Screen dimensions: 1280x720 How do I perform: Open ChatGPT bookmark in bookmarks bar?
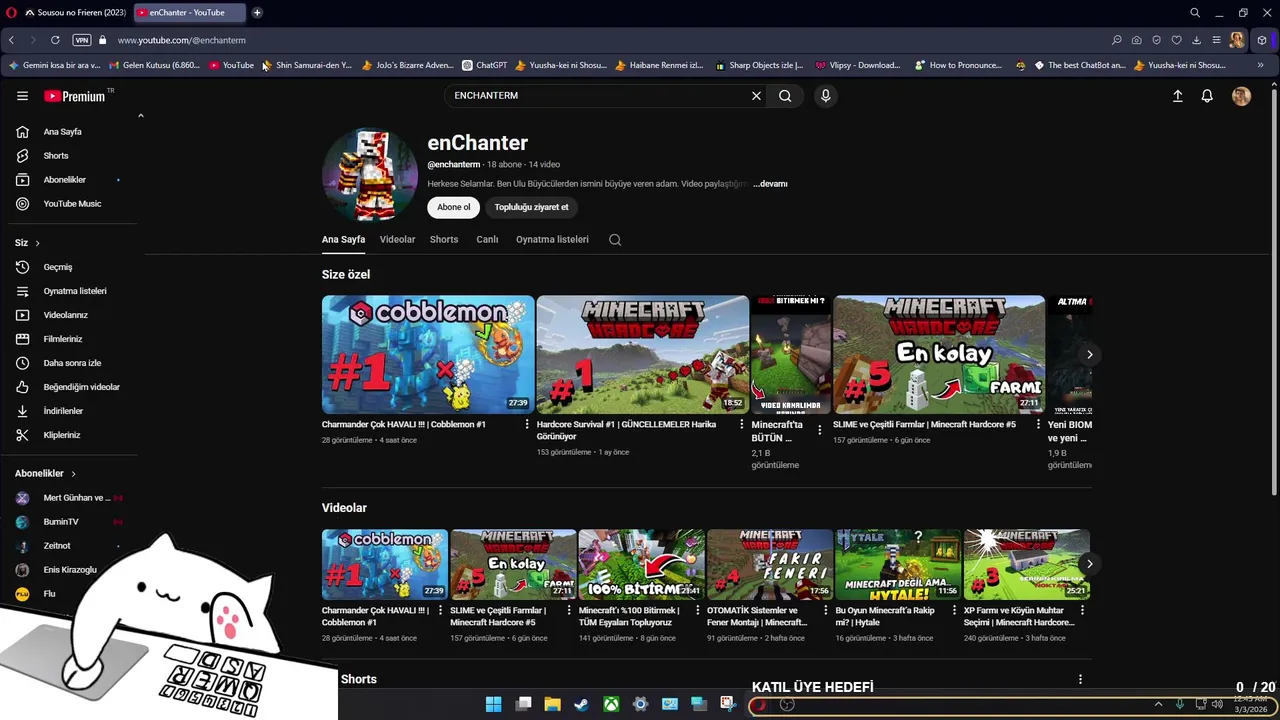click(x=485, y=65)
